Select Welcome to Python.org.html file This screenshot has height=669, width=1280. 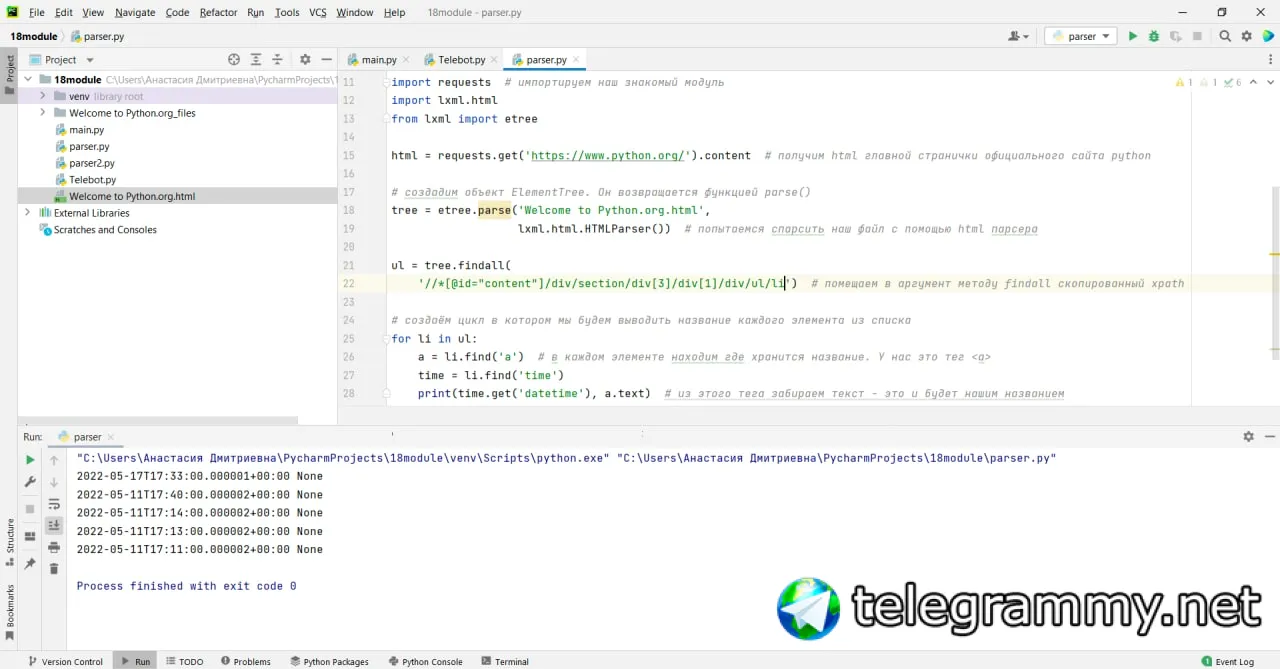(131, 196)
